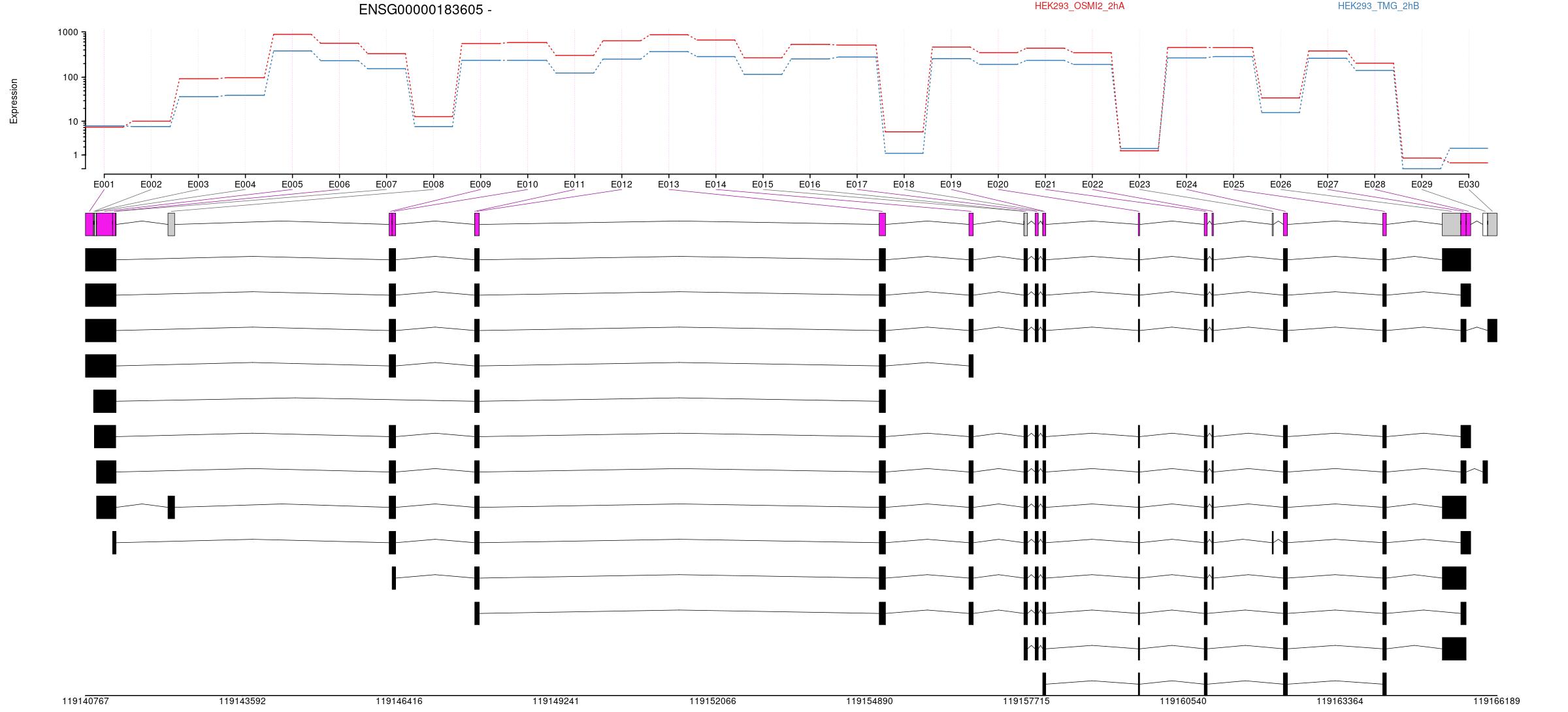This screenshot has height=712, width=1568.
Task: Click exon label E008
Action: pyautogui.click(x=433, y=184)
